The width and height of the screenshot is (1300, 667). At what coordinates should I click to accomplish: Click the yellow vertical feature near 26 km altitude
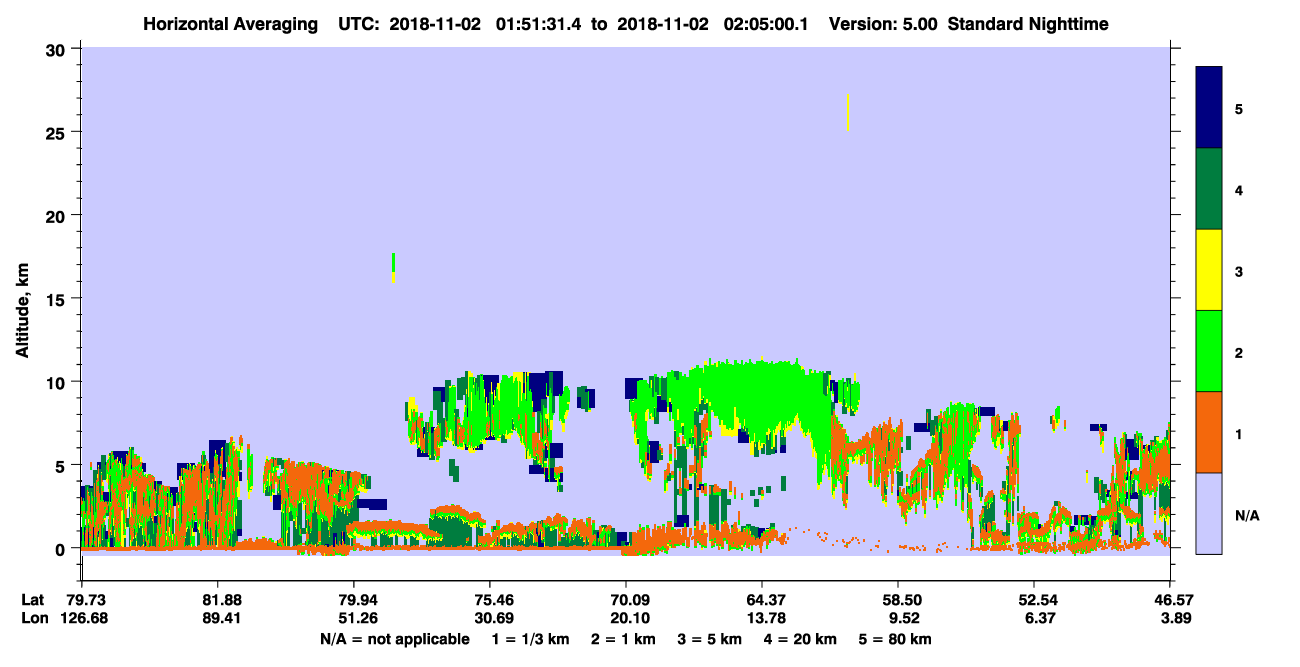click(x=848, y=112)
